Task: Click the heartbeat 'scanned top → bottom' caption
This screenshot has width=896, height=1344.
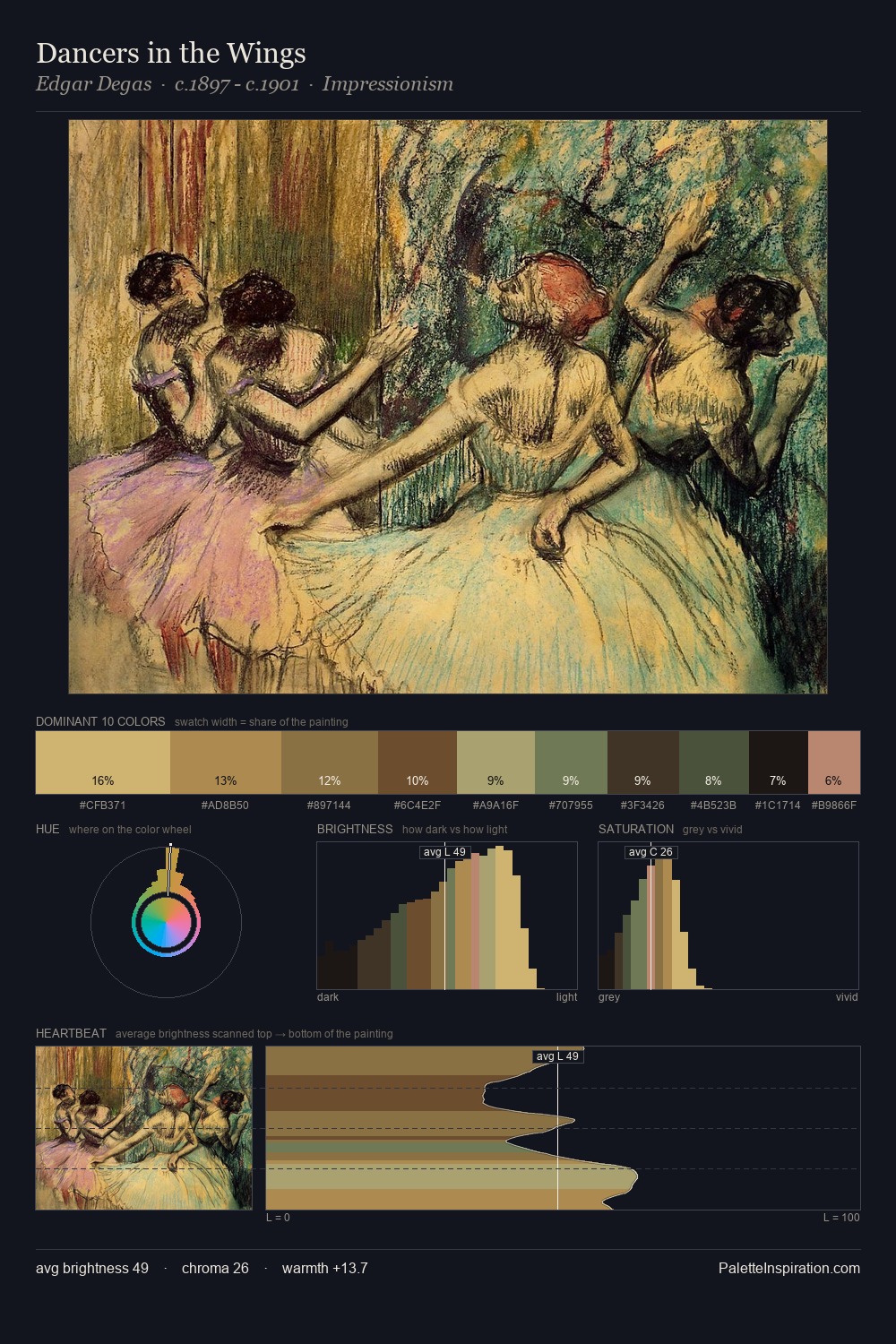Action: (254, 1034)
